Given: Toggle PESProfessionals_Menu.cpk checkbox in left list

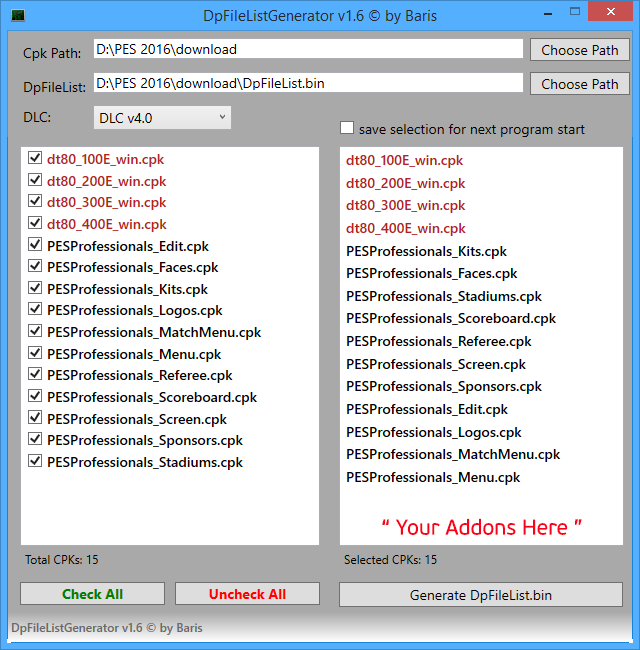Looking at the screenshot, I should point(35,352).
